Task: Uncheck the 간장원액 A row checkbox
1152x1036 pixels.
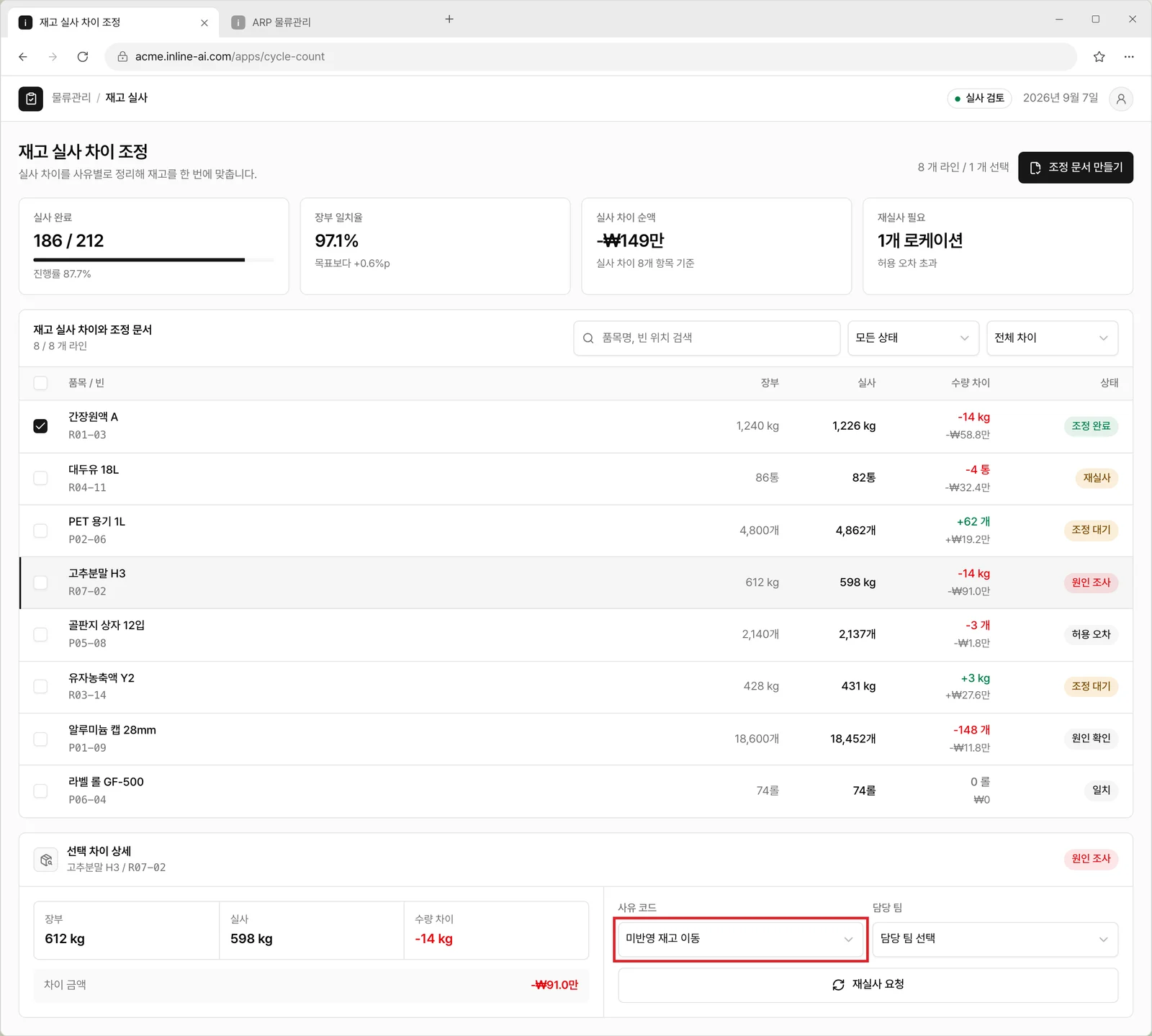Action: tap(40, 426)
